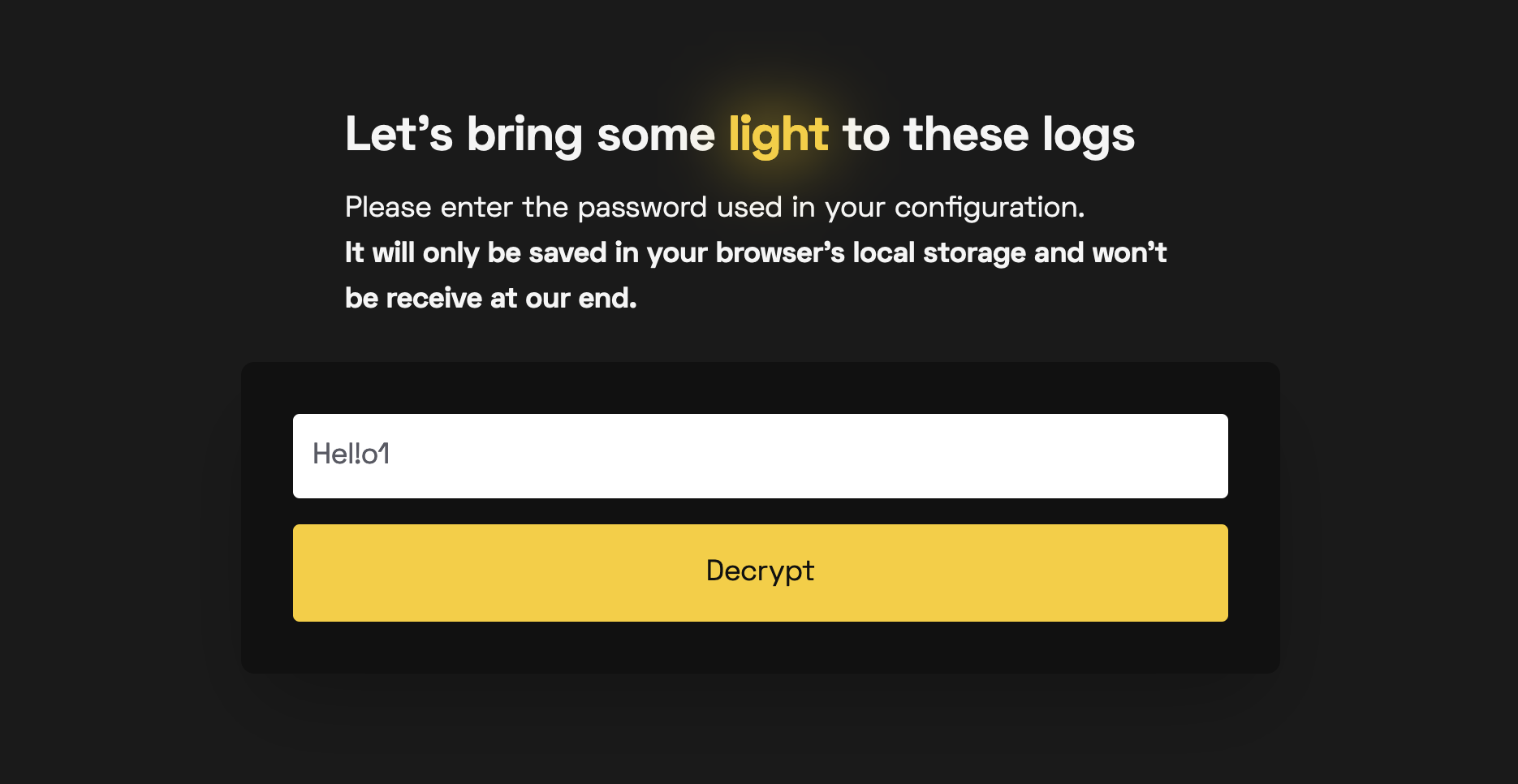The height and width of the screenshot is (784, 1518).
Task: Click the word "configuration." in the description
Action: [990, 208]
